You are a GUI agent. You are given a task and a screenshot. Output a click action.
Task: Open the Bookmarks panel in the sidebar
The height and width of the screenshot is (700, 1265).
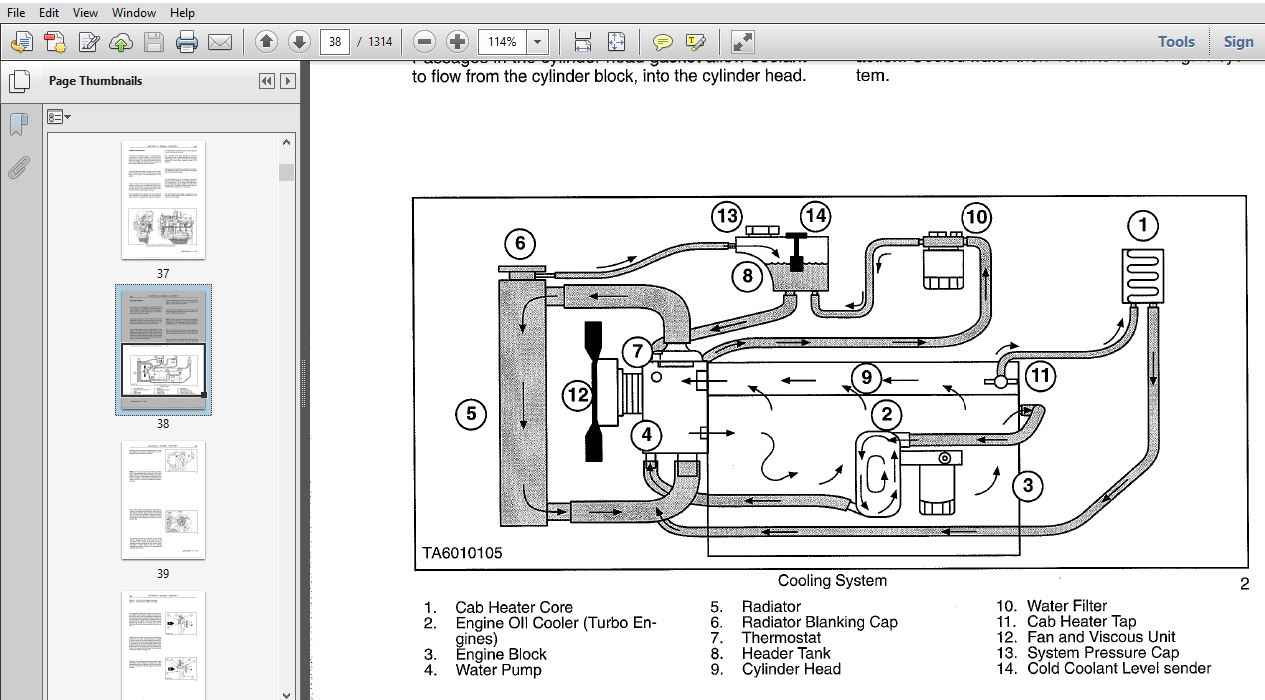pyautogui.click(x=18, y=125)
